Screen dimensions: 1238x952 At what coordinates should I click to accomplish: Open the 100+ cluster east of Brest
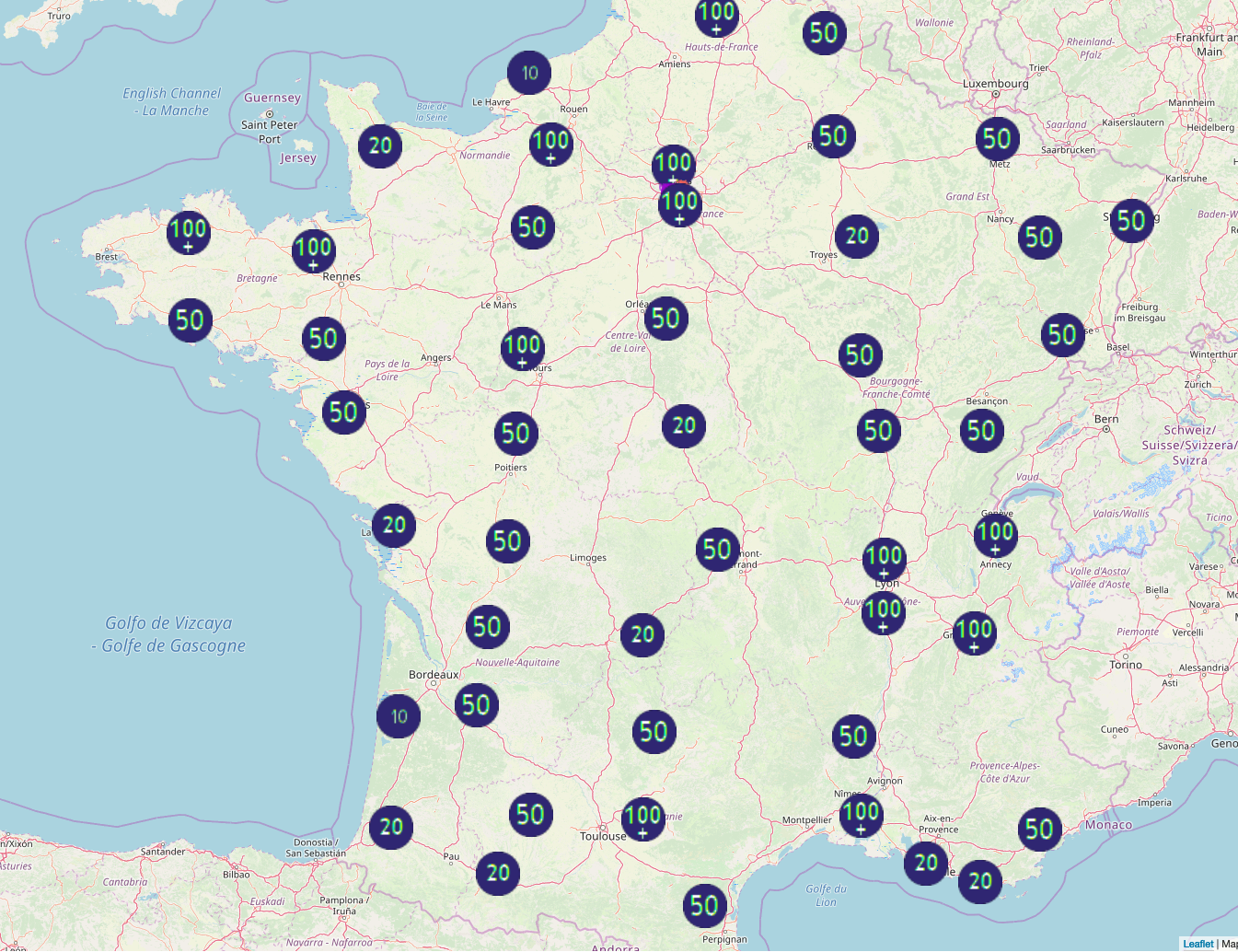tap(188, 231)
